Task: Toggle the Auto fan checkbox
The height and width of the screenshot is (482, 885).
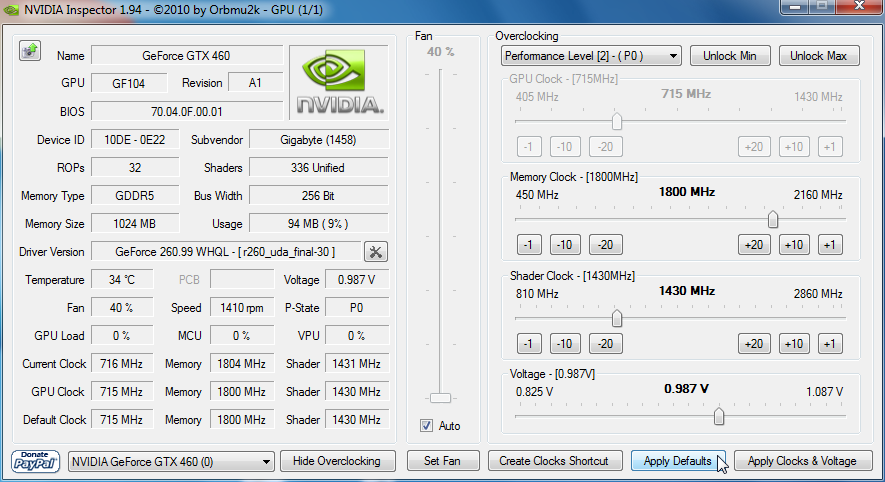Action: 428,426
